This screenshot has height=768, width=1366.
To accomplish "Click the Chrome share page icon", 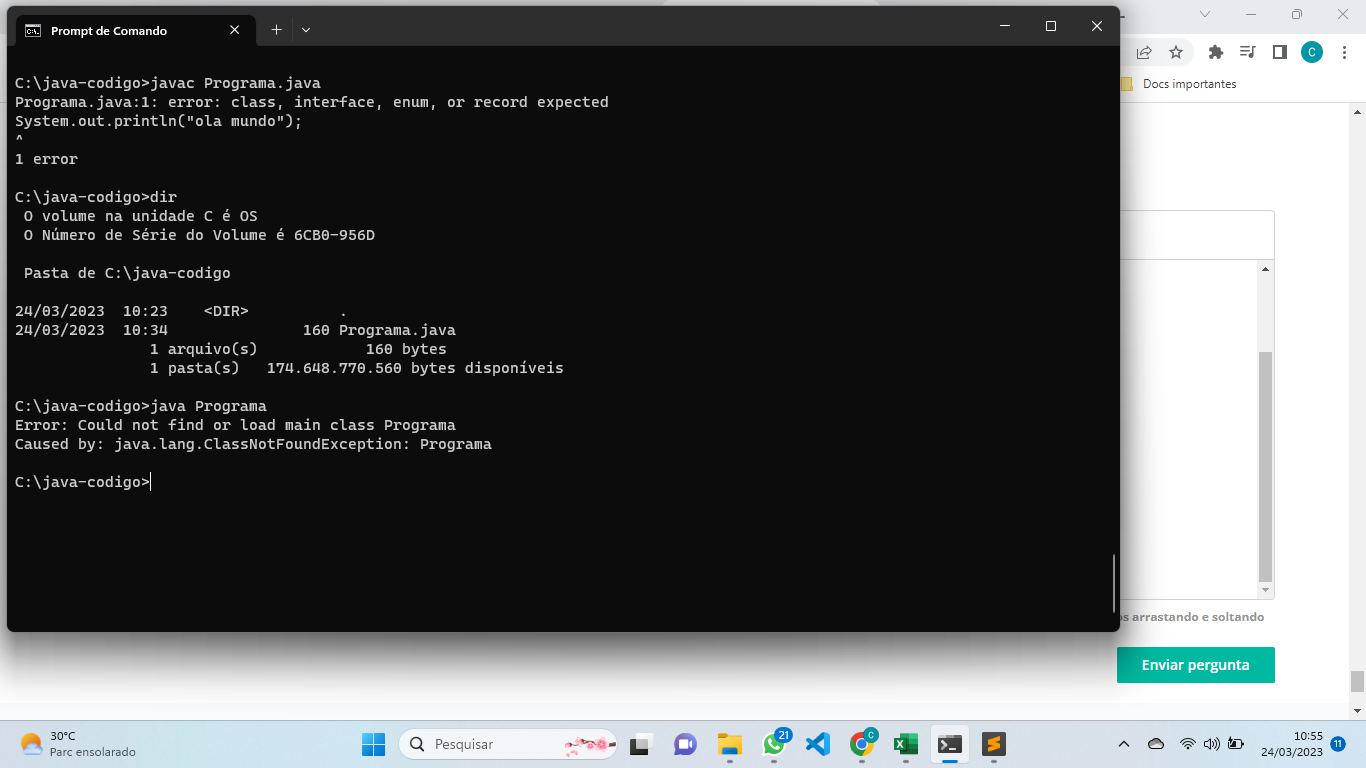I will (x=1144, y=52).
